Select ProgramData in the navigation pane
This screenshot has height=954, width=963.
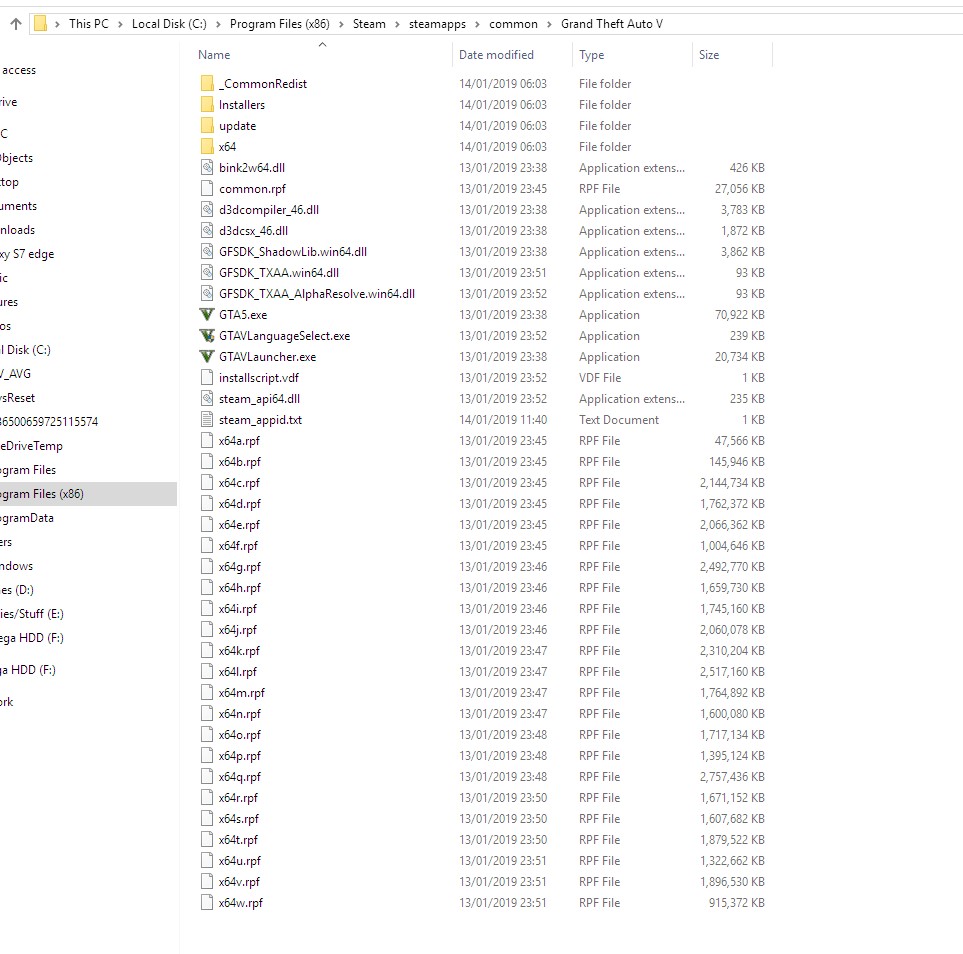tap(27, 518)
